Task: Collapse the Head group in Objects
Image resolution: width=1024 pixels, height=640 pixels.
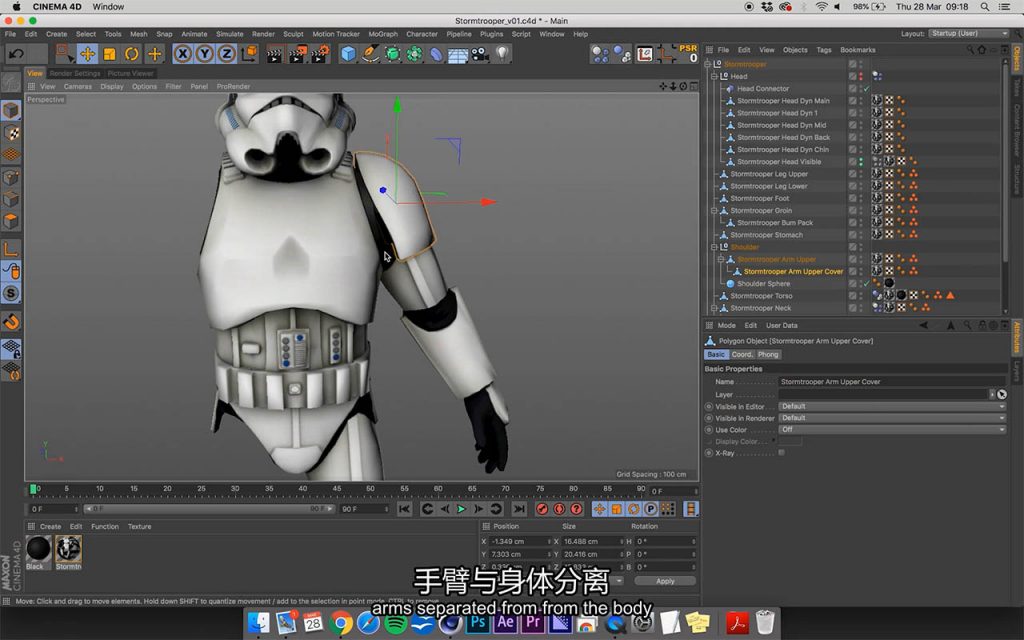Action: [x=714, y=76]
